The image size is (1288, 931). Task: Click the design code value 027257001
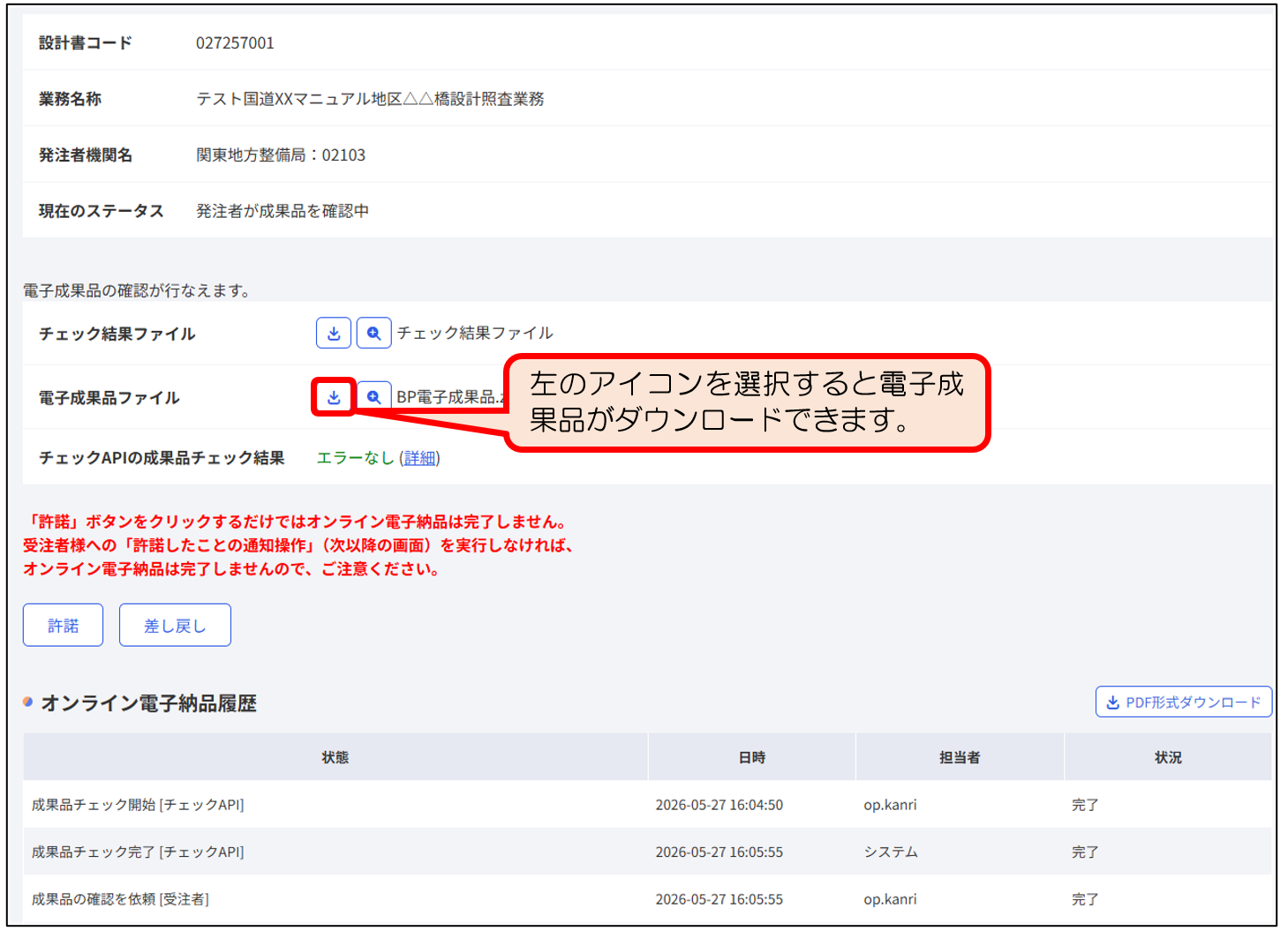tap(235, 42)
